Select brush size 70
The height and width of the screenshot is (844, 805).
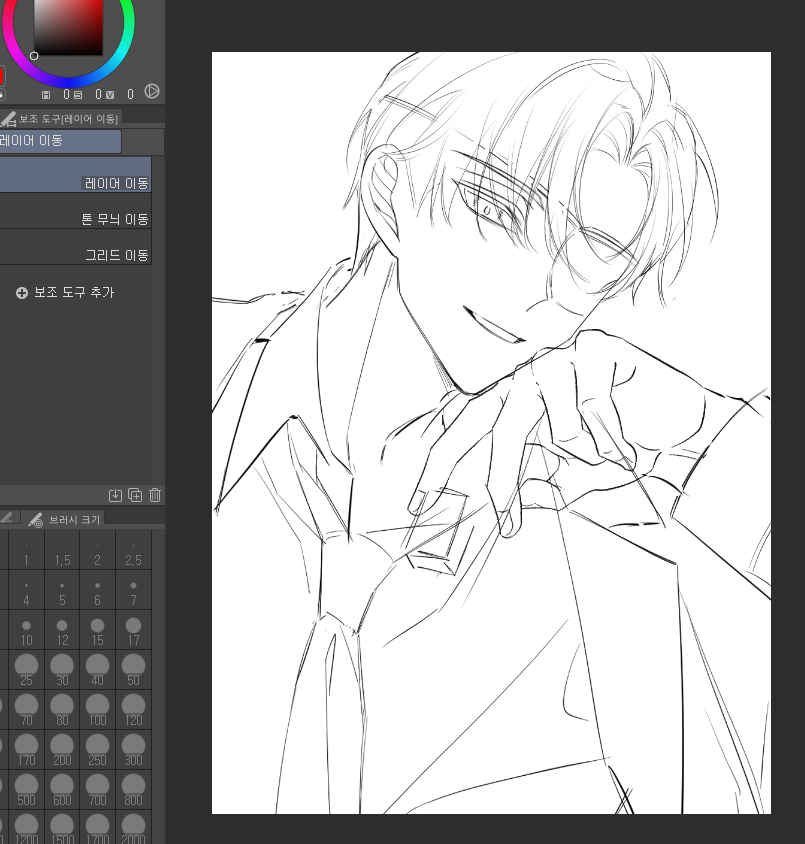point(26,710)
